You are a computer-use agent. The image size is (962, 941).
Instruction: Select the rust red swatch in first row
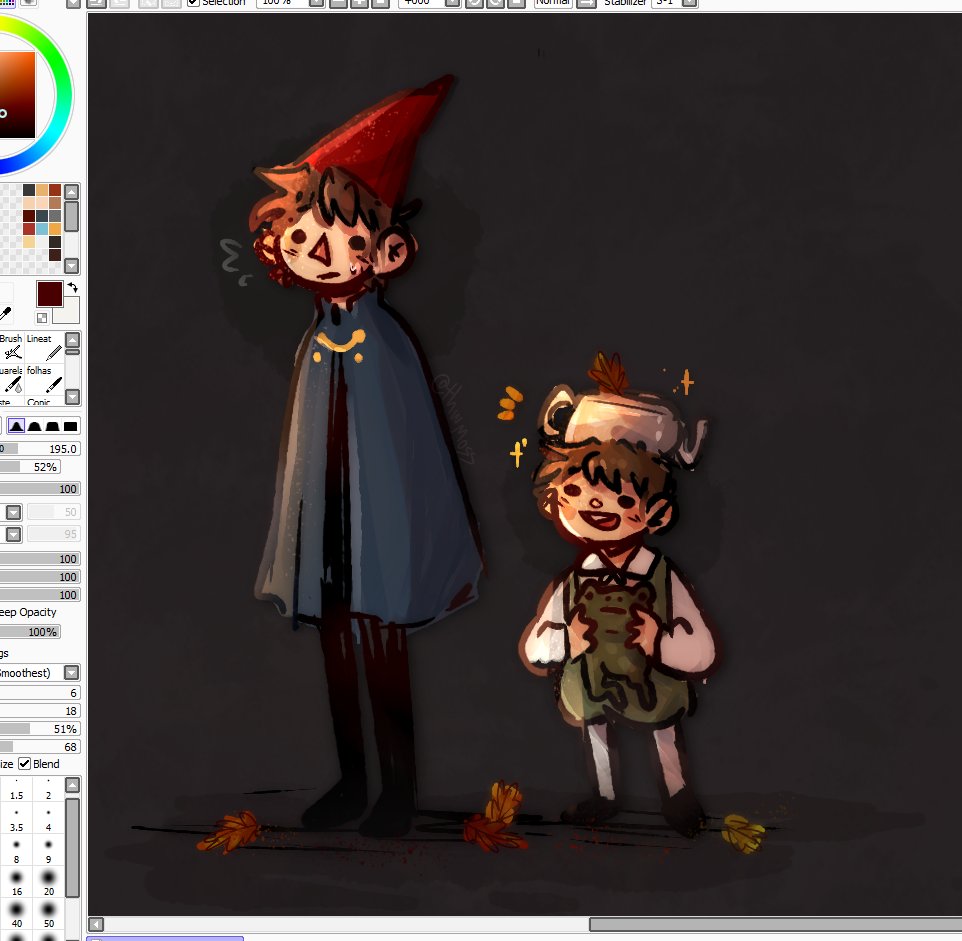55,190
